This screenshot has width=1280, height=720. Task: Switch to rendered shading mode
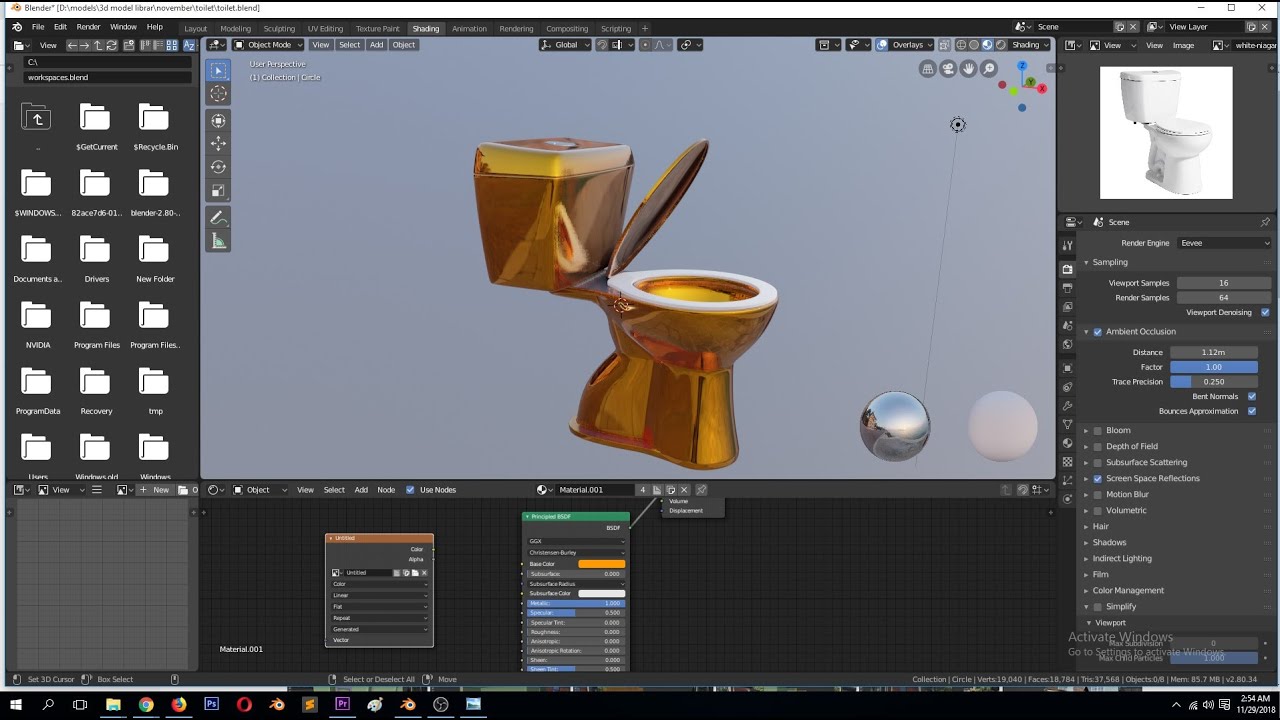[1000, 45]
